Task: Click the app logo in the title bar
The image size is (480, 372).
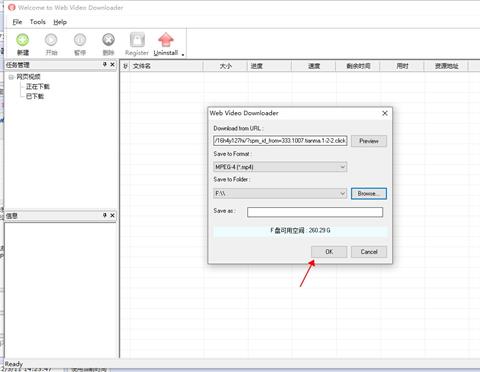Action: [x=12, y=7]
